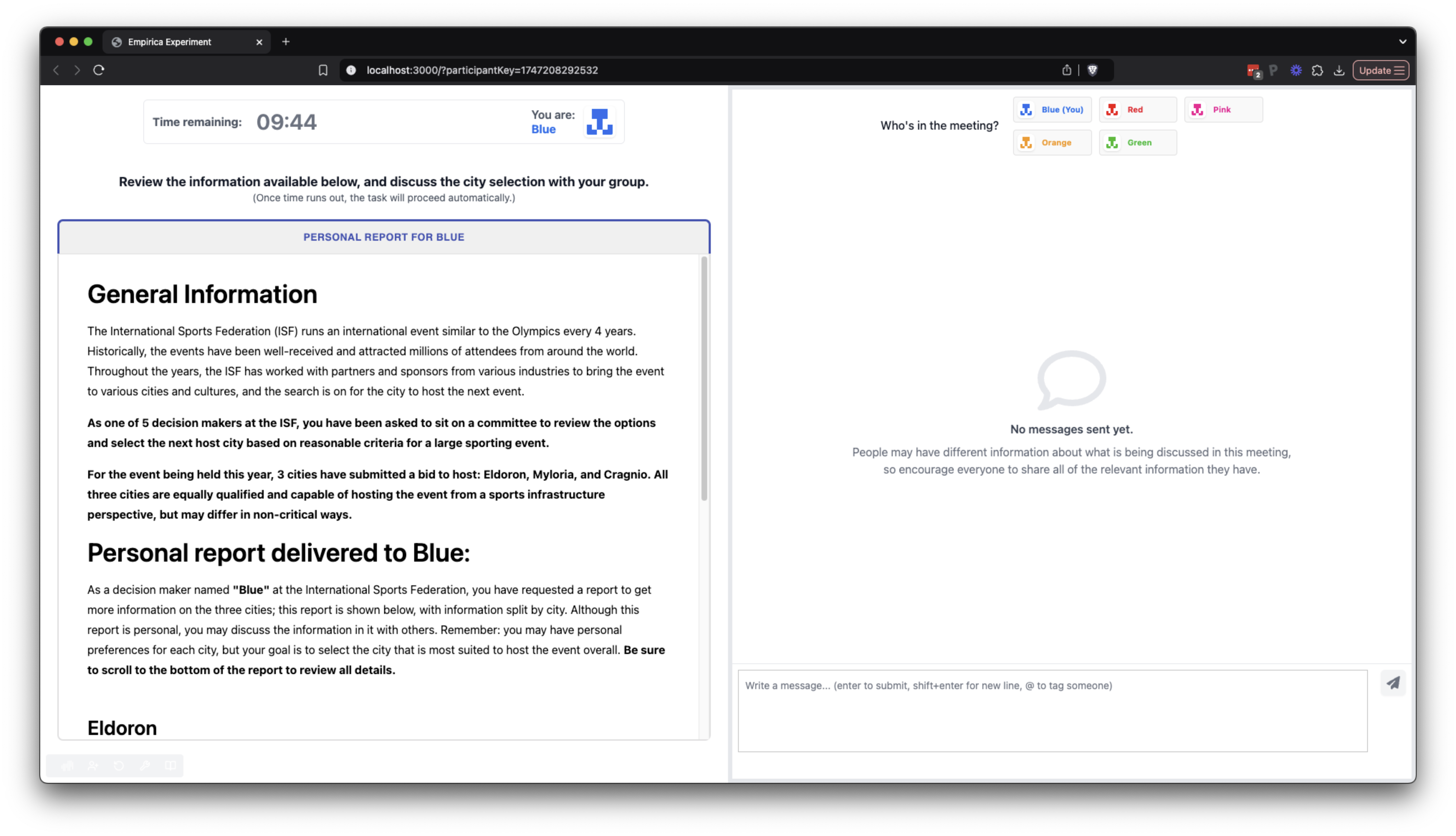1456x836 pixels.
Task: Click the open-book icon in dev toolbar
Action: (x=171, y=765)
